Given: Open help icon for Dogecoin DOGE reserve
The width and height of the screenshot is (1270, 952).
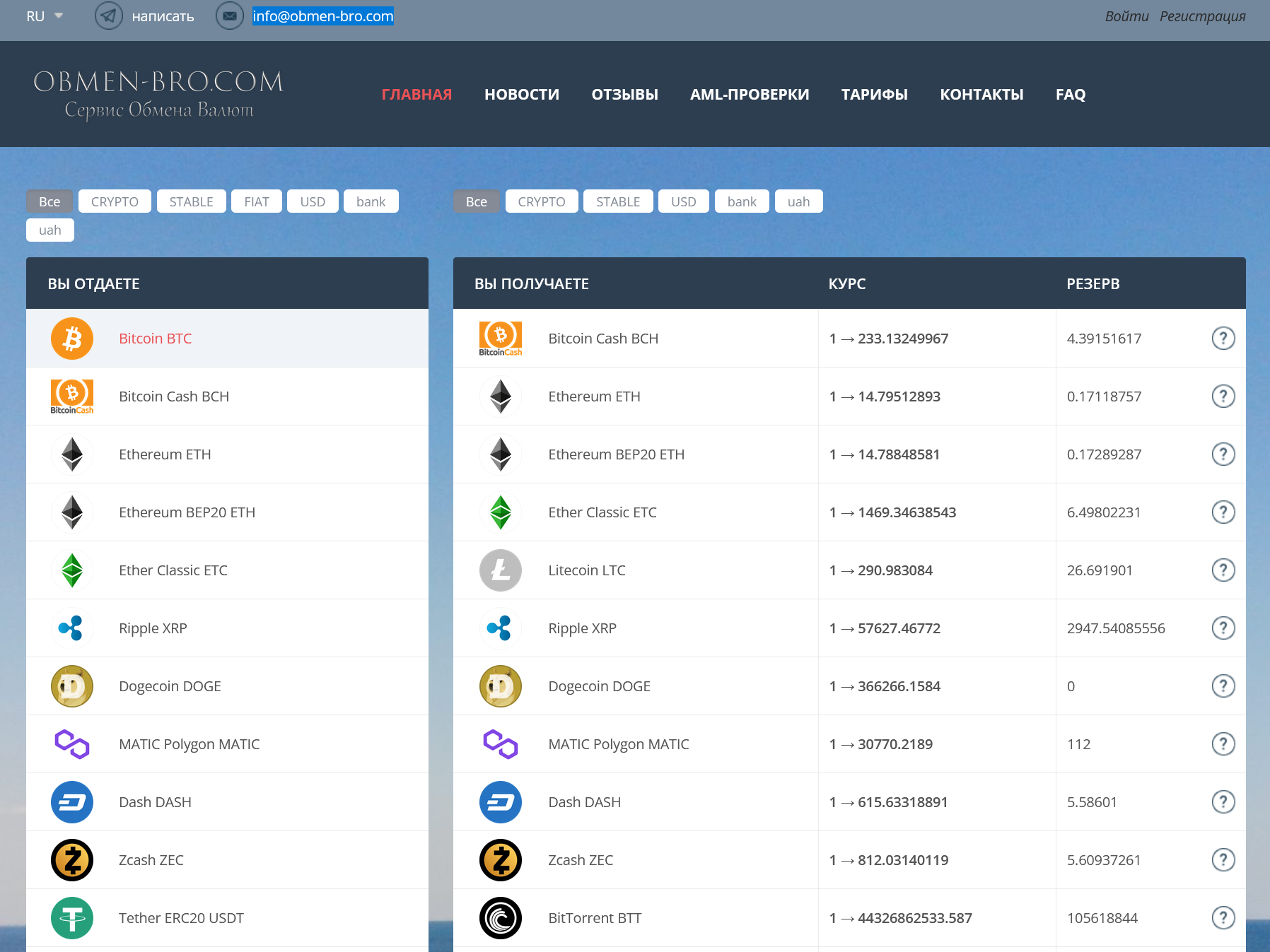Looking at the screenshot, I should [1223, 686].
